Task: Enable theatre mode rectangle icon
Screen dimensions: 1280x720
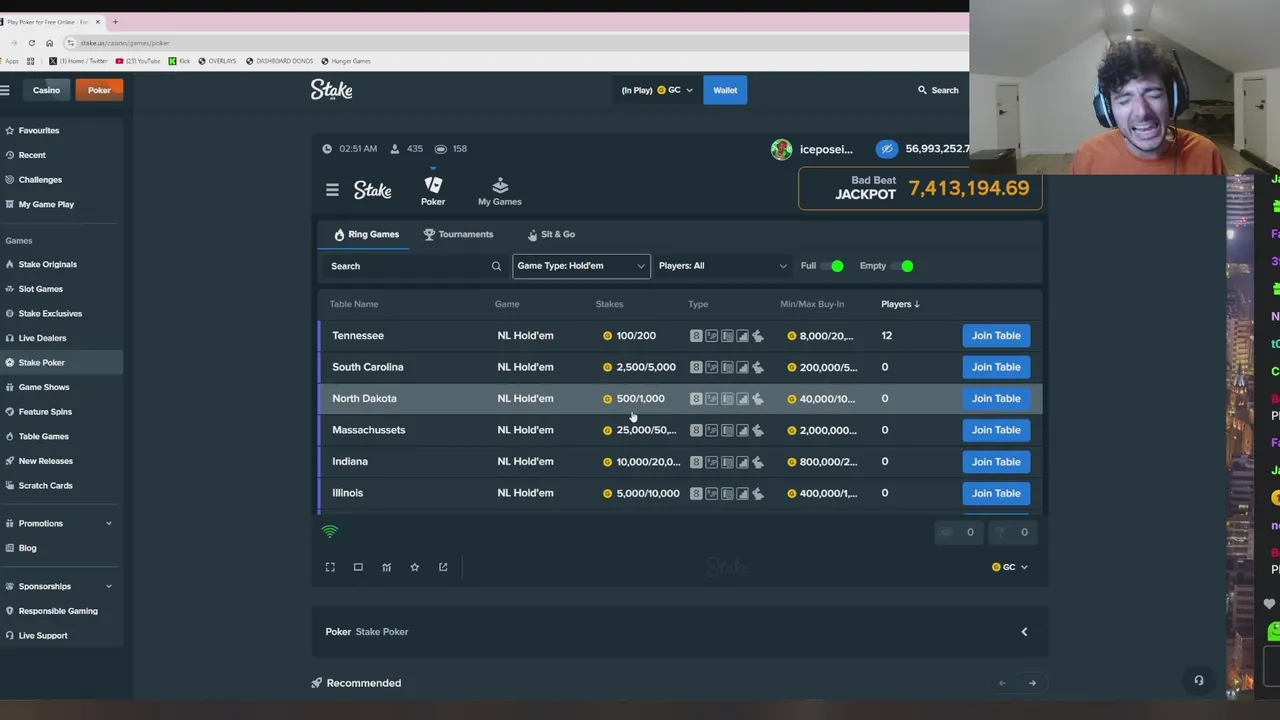Action: [x=358, y=567]
